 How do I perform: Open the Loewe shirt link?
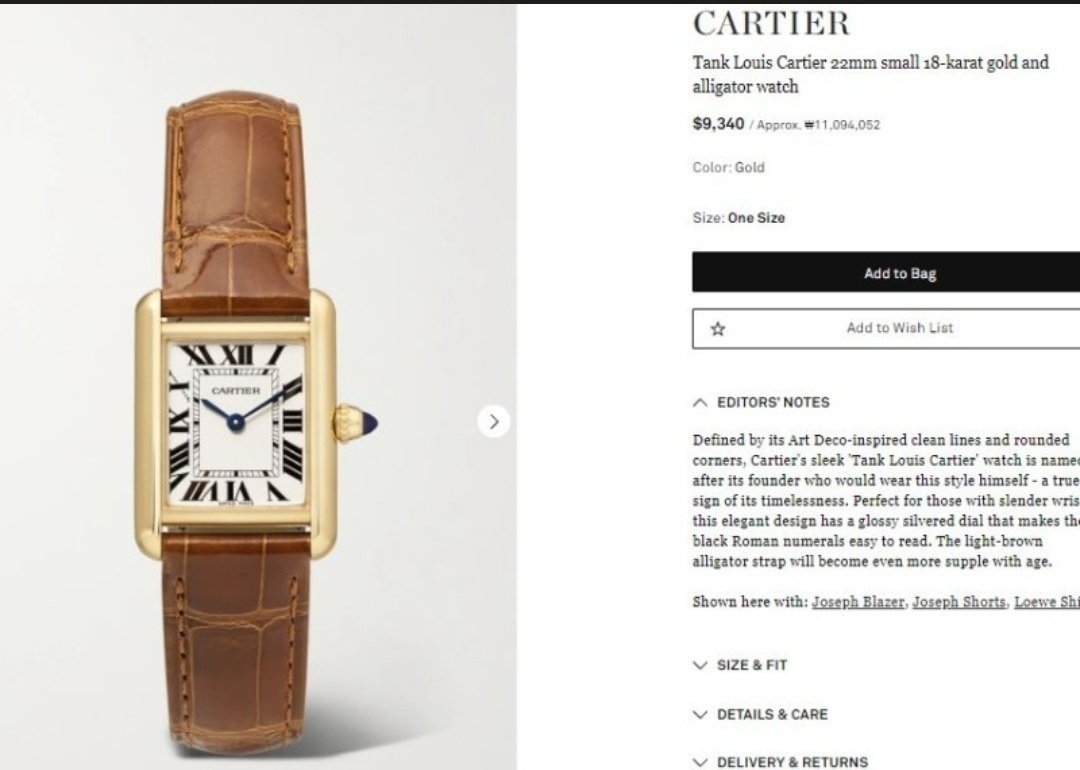pos(1047,602)
